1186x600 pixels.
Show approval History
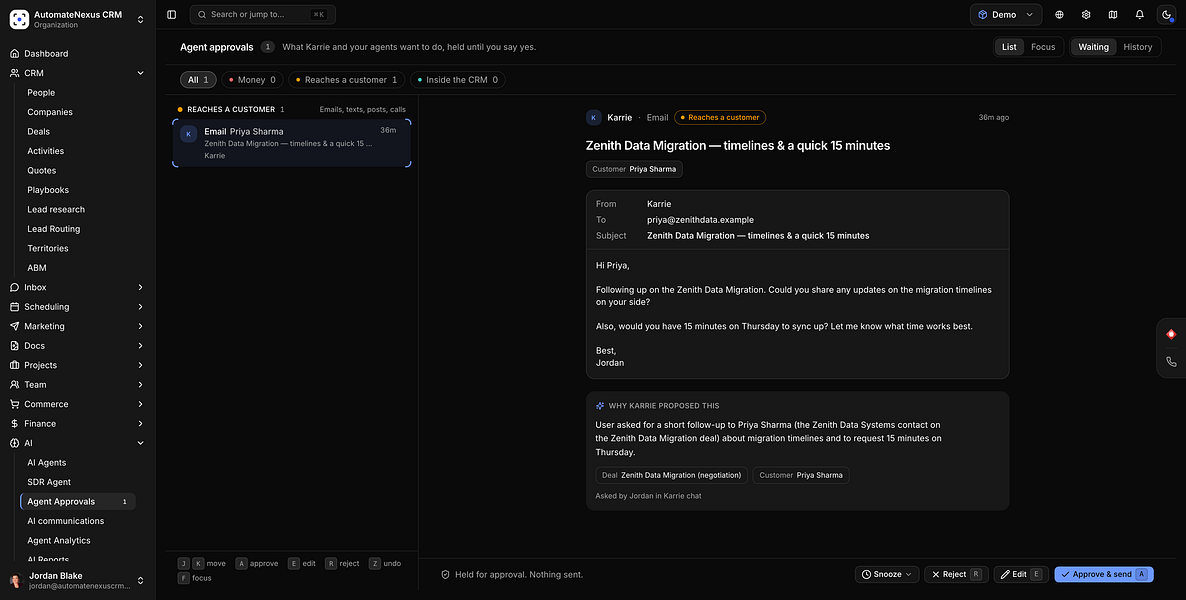1138,47
